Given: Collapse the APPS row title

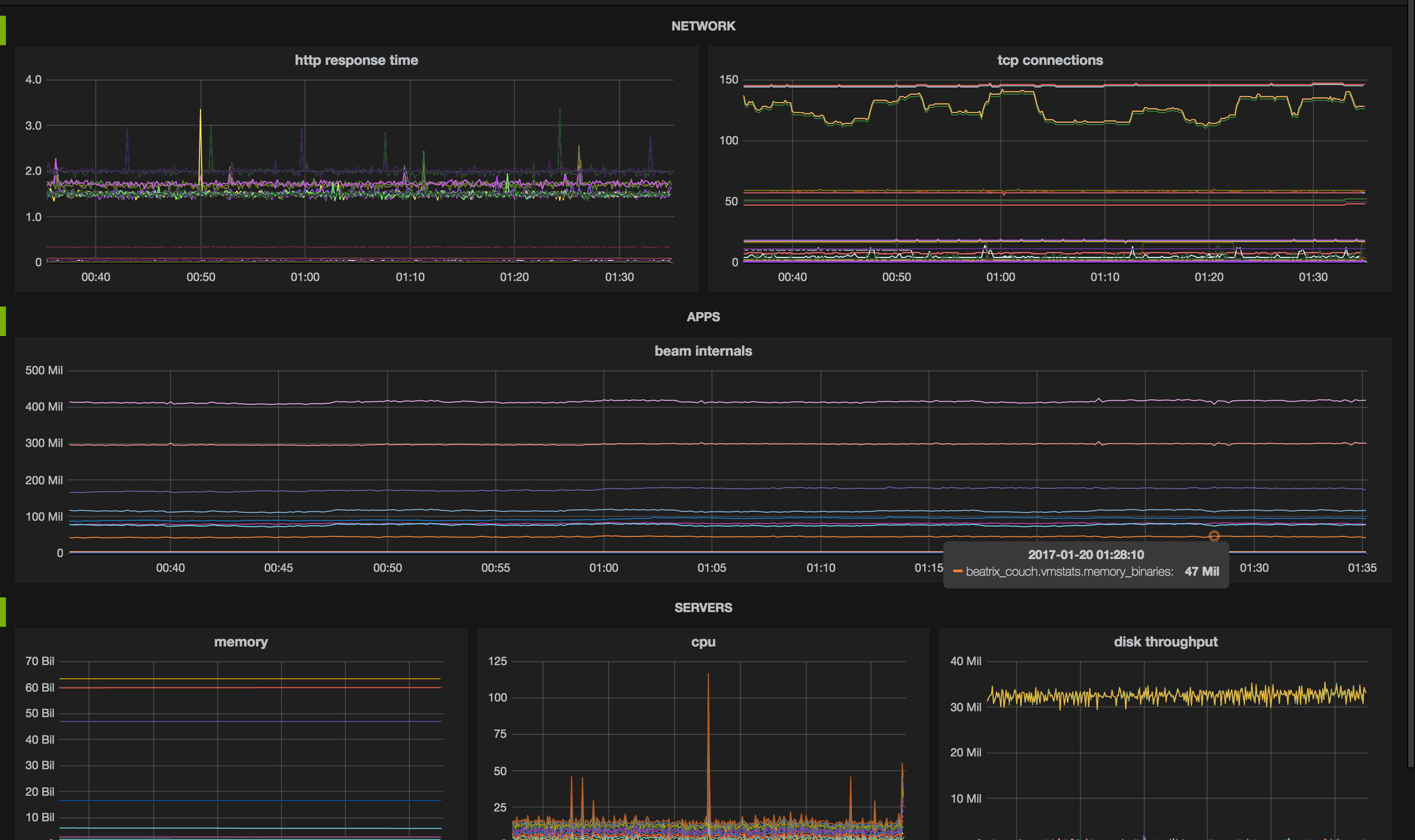Looking at the screenshot, I should pos(703,317).
